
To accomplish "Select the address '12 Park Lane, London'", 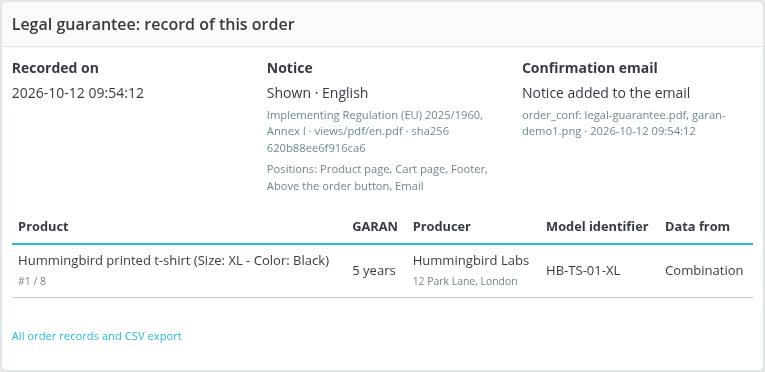I will coord(465,281).
